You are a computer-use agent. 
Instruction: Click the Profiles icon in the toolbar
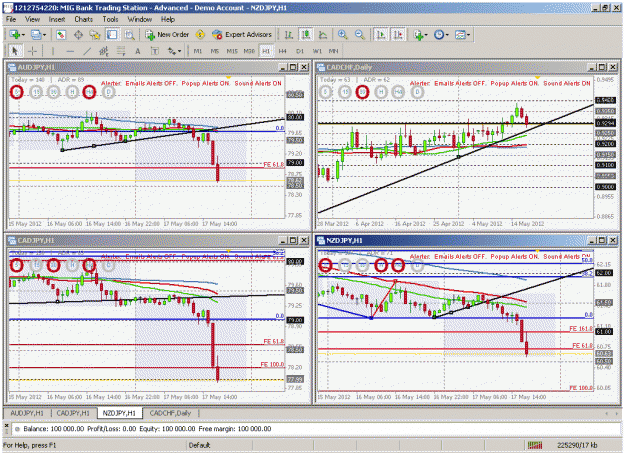coord(36,35)
